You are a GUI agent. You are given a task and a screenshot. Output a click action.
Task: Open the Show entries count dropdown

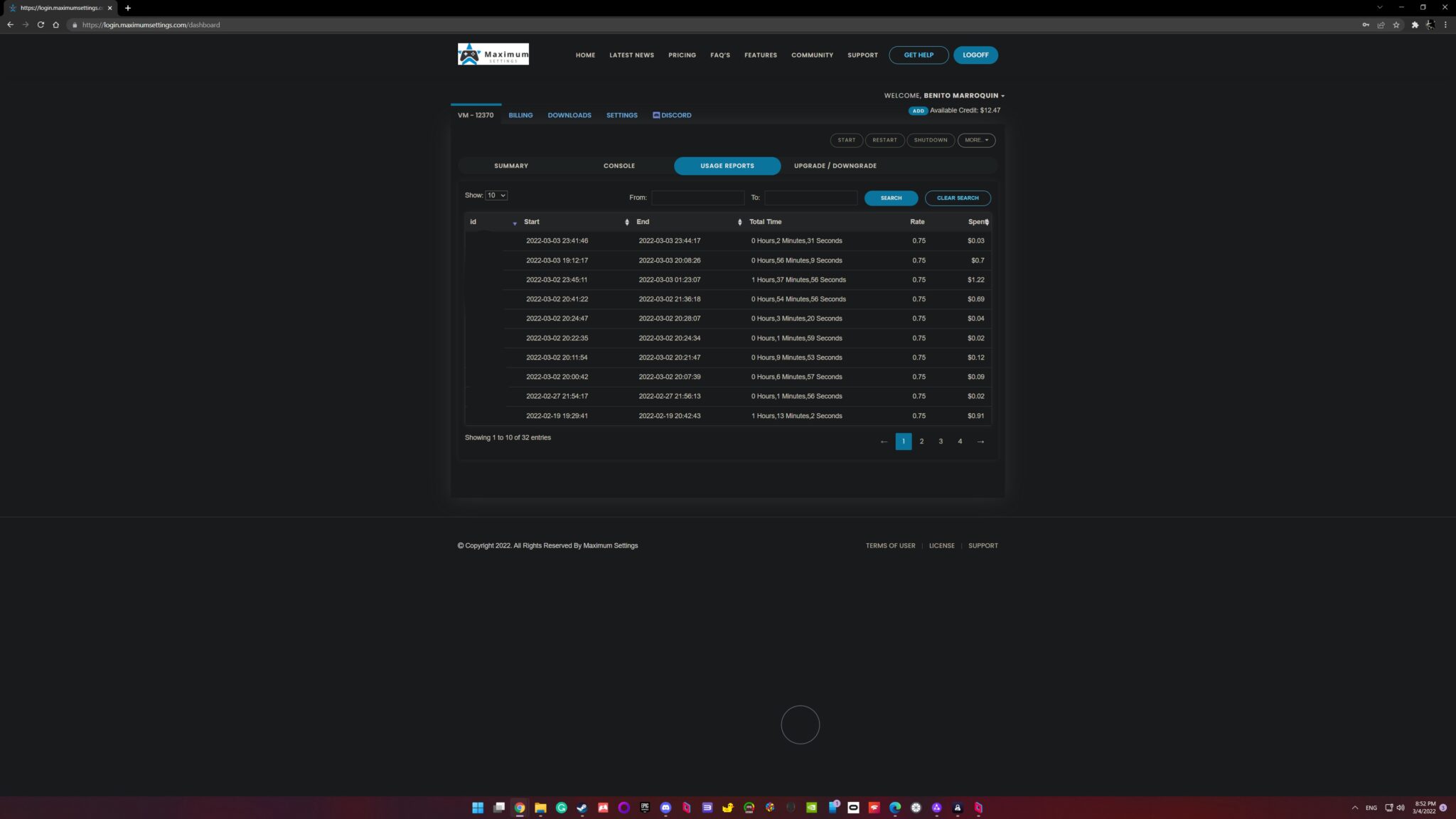coord(496,196)
